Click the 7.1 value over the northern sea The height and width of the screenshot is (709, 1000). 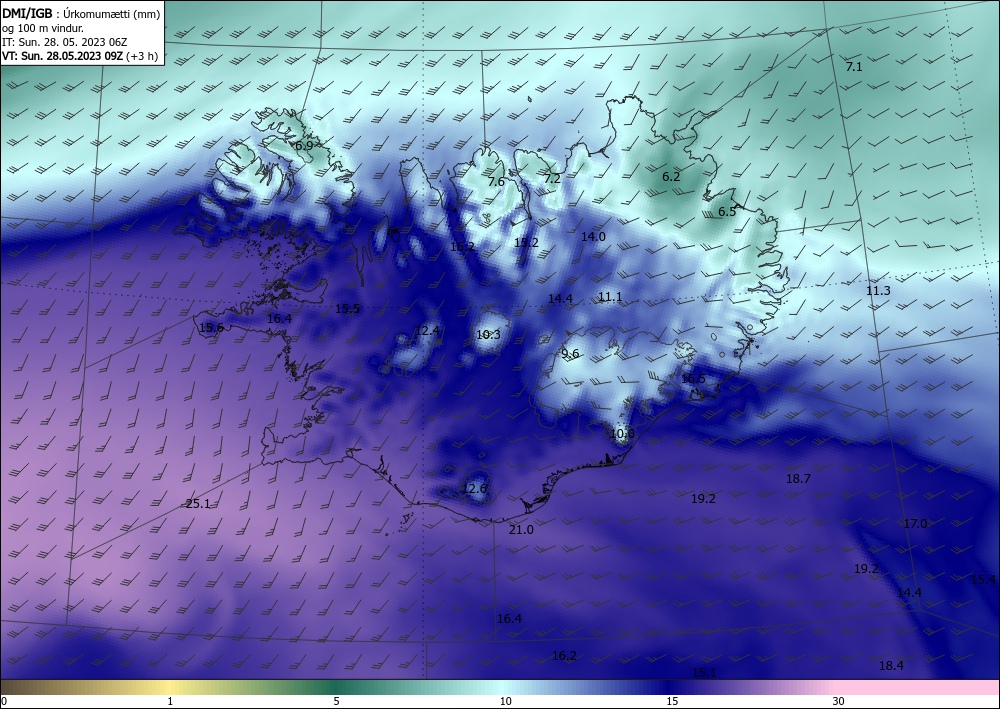click(x=854, y=66)
